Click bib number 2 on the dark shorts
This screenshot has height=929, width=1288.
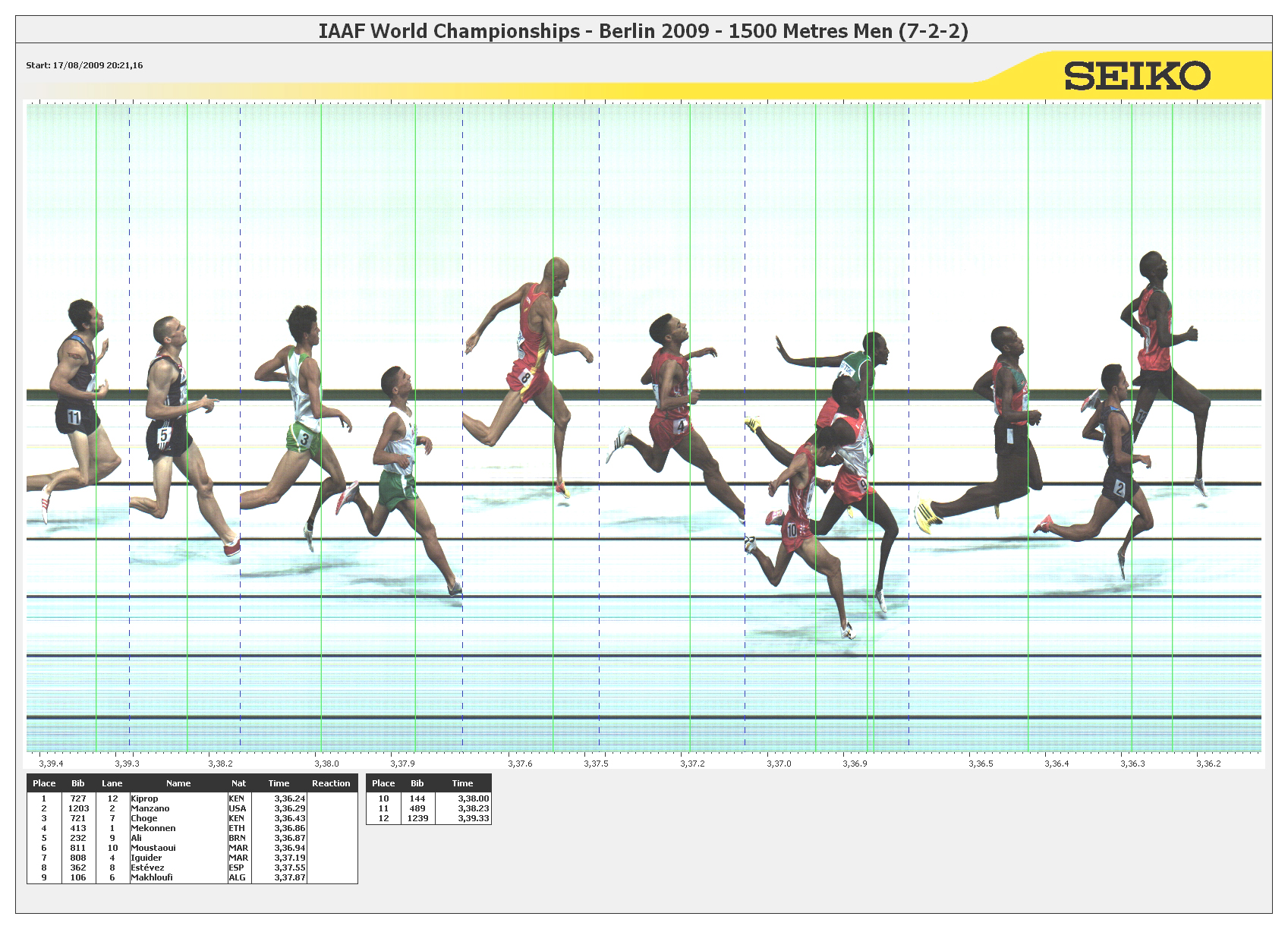1120,490
